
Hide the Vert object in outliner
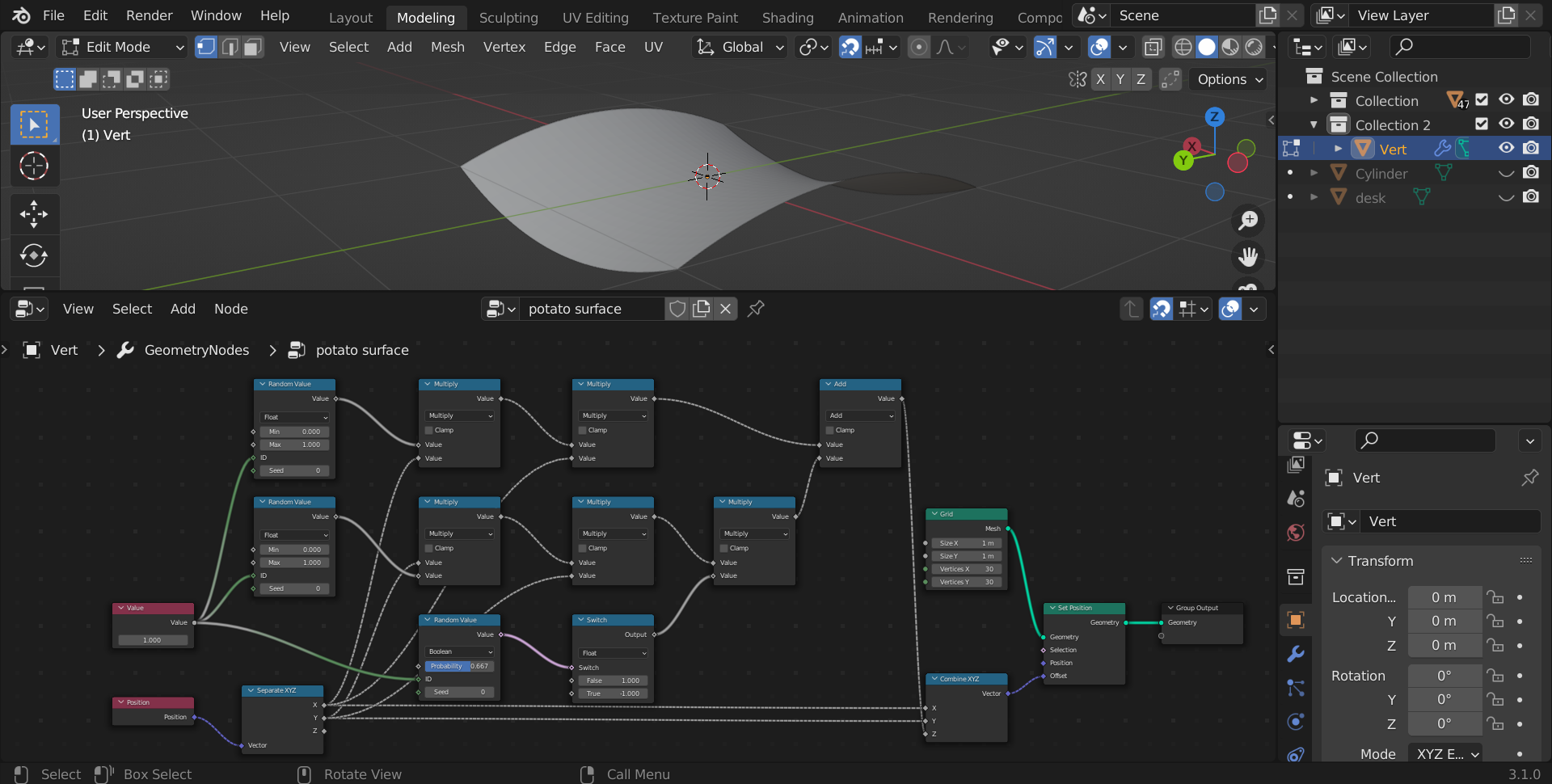click(x=1506, y=149)
